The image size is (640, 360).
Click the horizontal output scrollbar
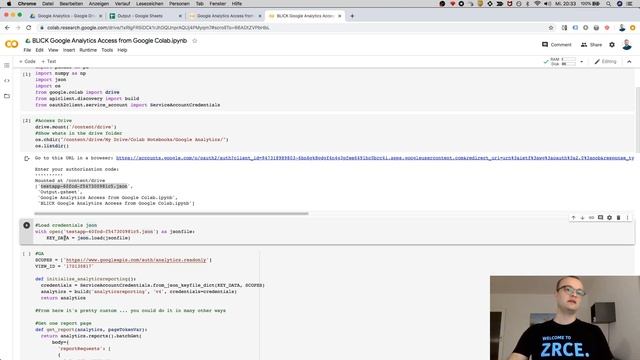[171, 213]
